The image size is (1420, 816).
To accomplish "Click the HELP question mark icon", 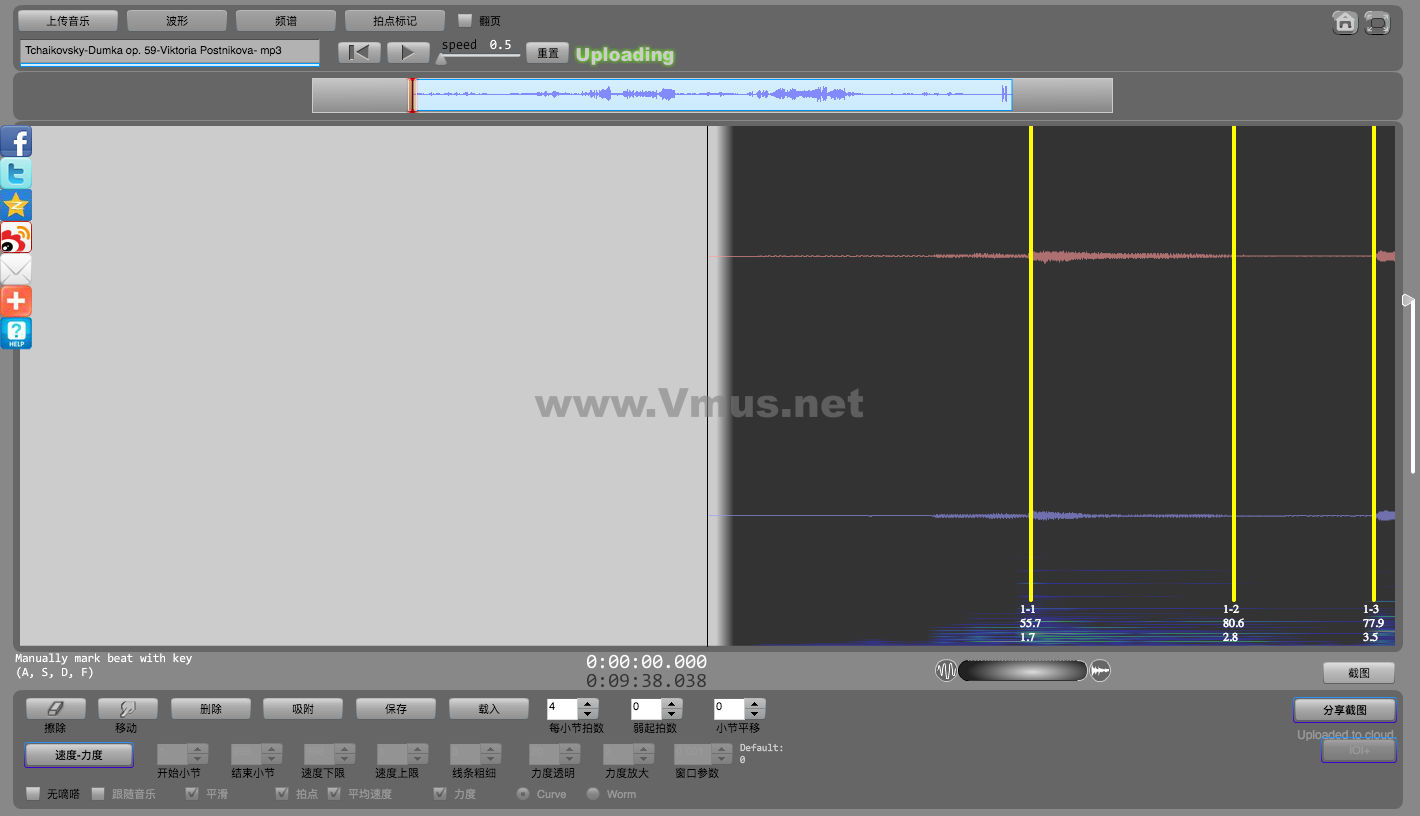I will tap(16, 333).
